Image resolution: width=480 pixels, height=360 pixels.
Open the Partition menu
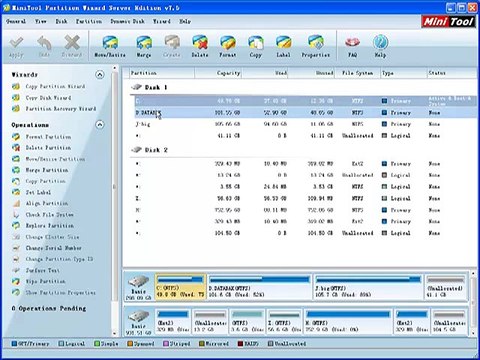(89, 21)
